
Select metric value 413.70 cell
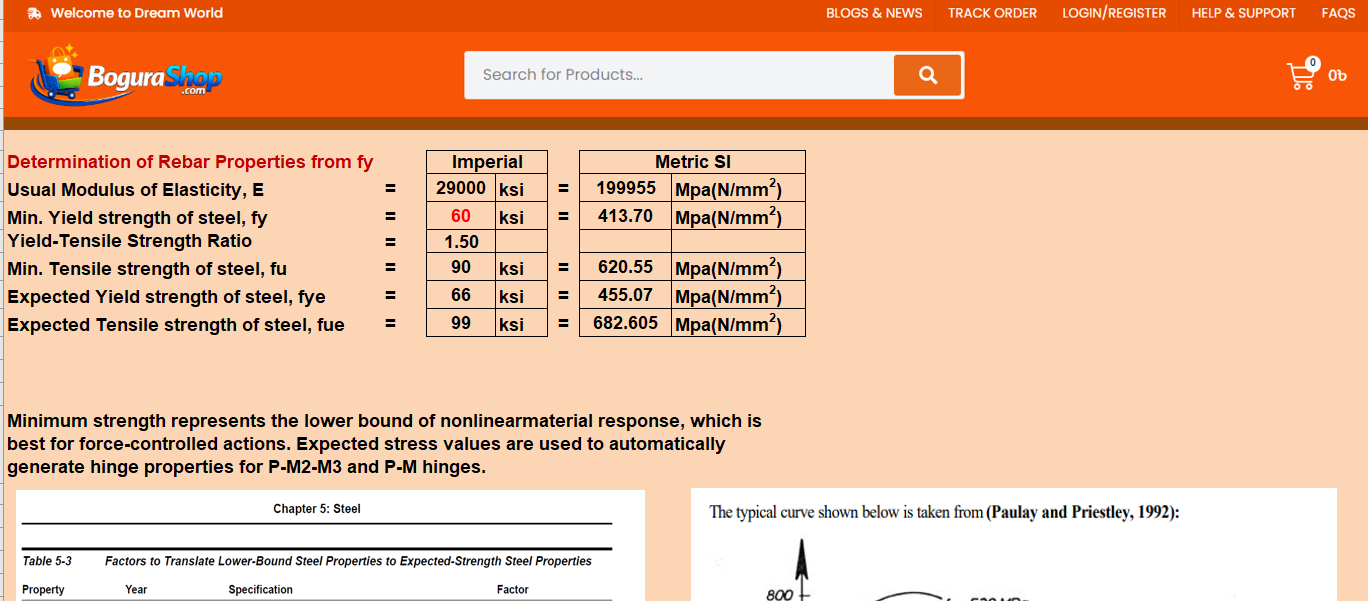626,216
